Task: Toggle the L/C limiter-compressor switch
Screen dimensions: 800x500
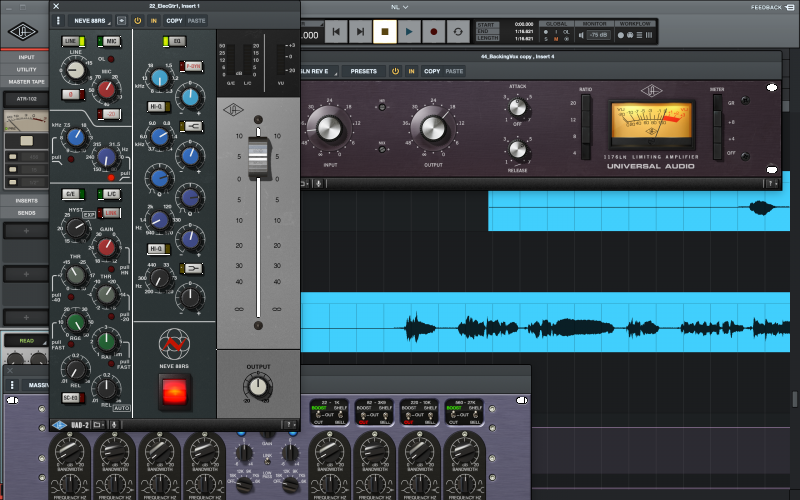Action: 109,194
